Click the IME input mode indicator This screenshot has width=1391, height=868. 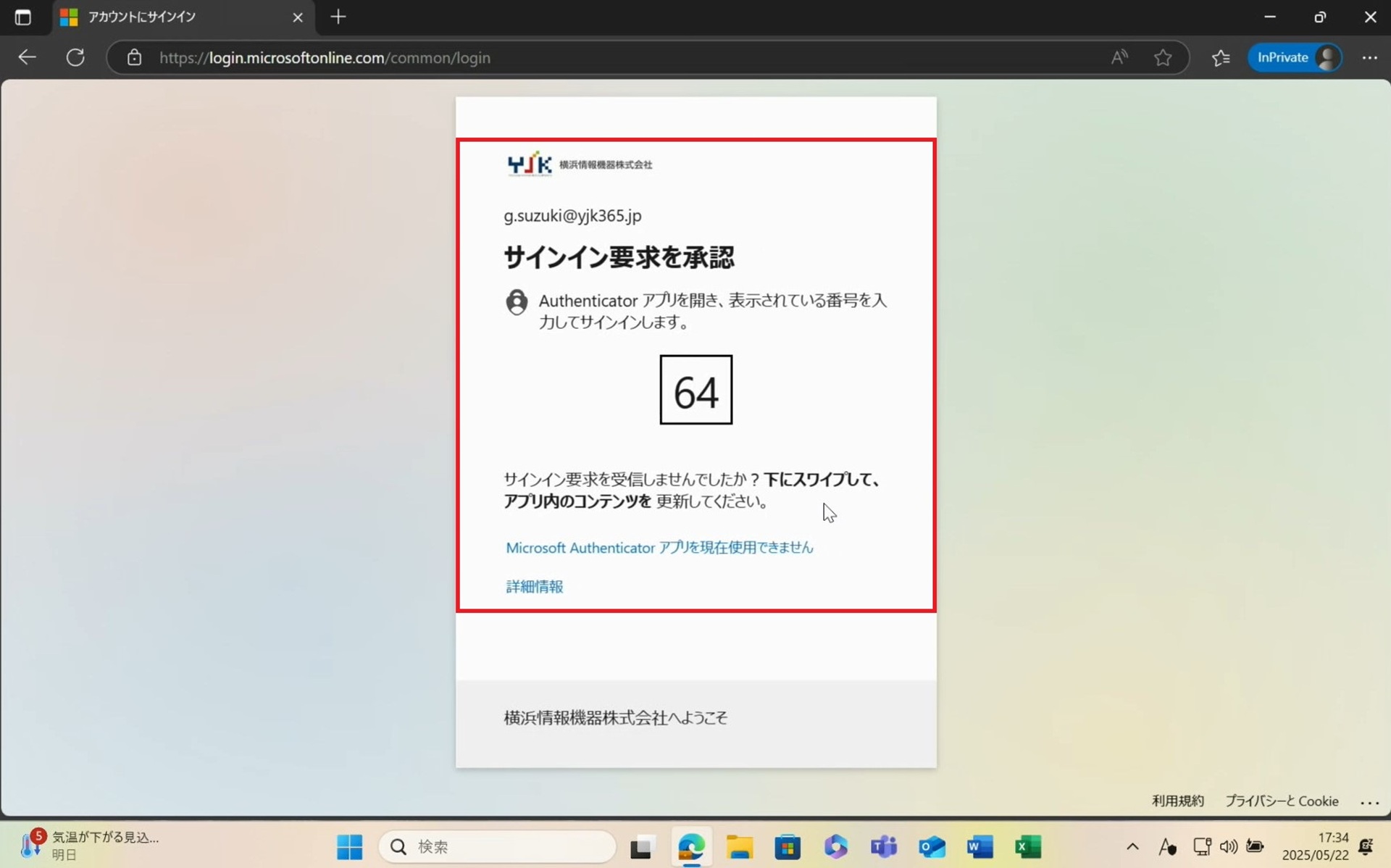click(1167, 846)
